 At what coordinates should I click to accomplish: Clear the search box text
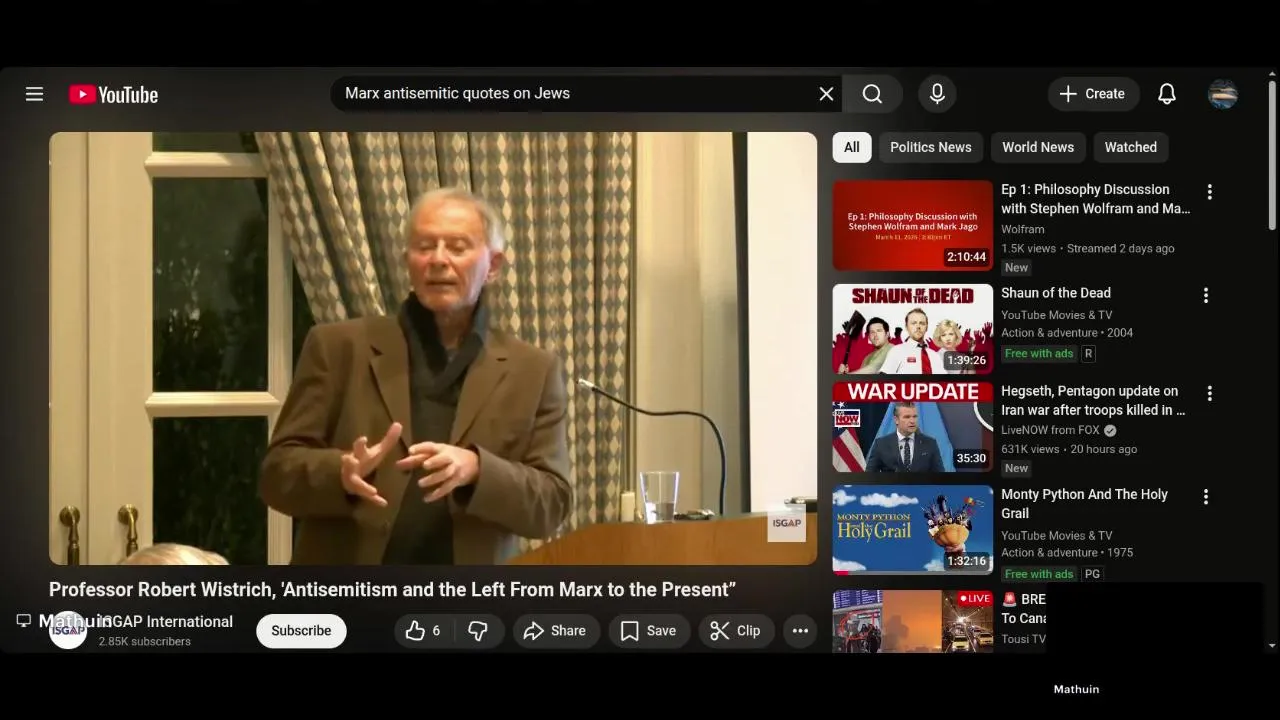pos(826,94)
